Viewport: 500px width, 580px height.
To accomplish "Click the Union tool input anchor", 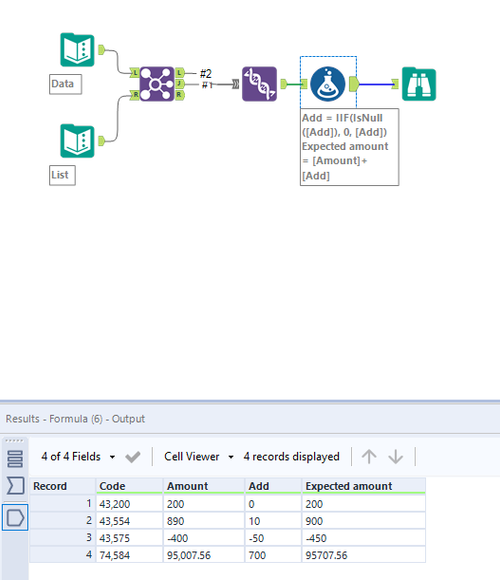I will point(236,84).
